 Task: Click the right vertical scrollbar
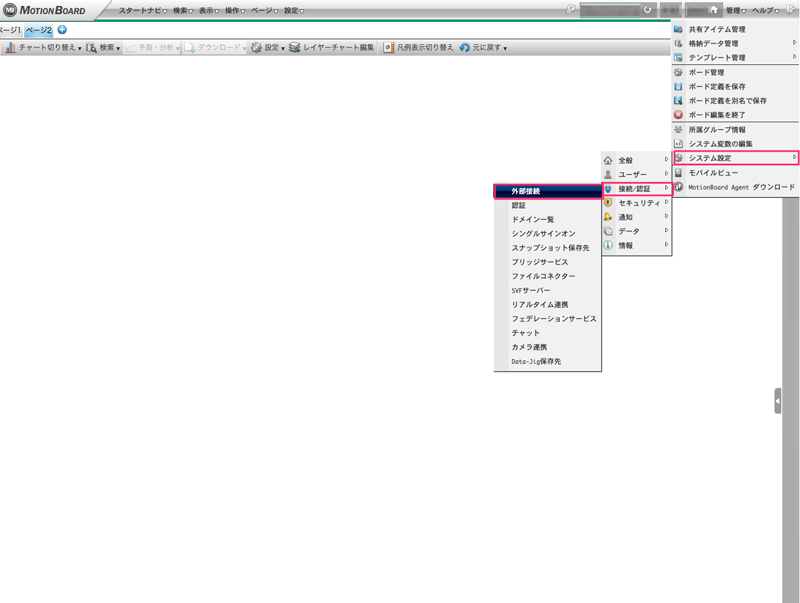coord(791,400)
